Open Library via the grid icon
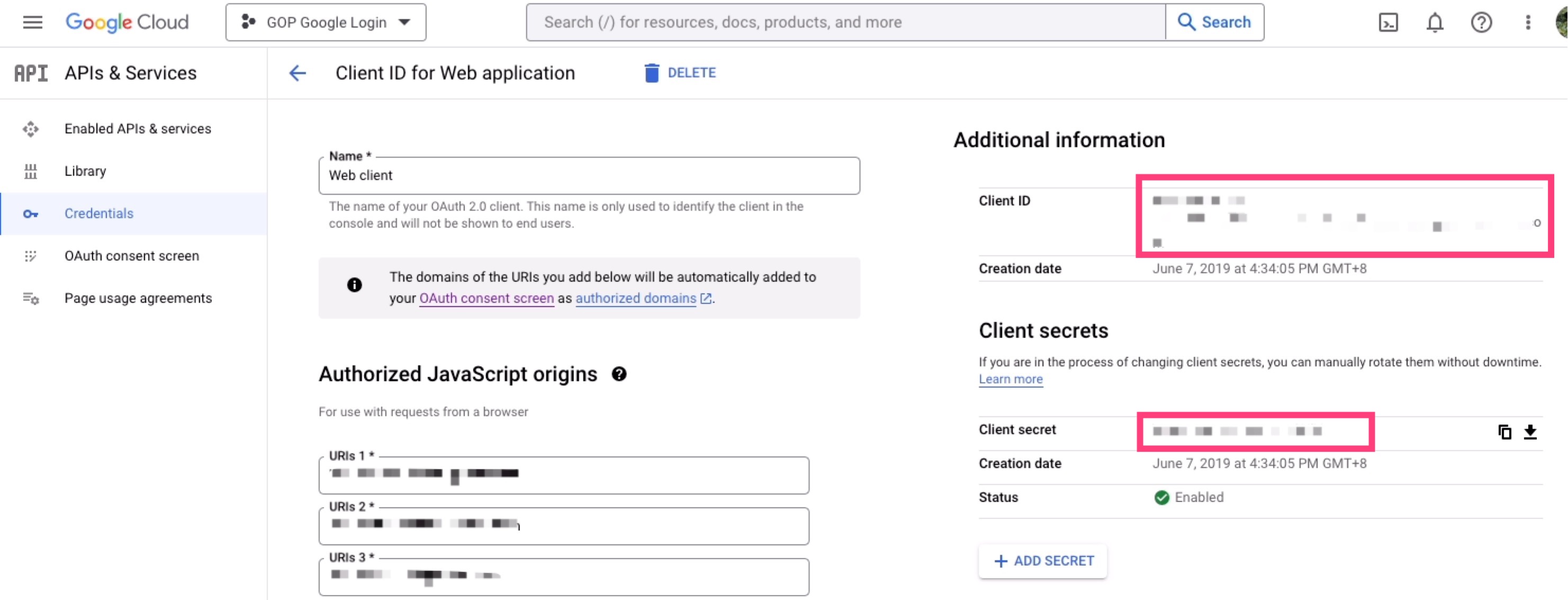This screenshot has height=600, width=1568. coord(30,171)
